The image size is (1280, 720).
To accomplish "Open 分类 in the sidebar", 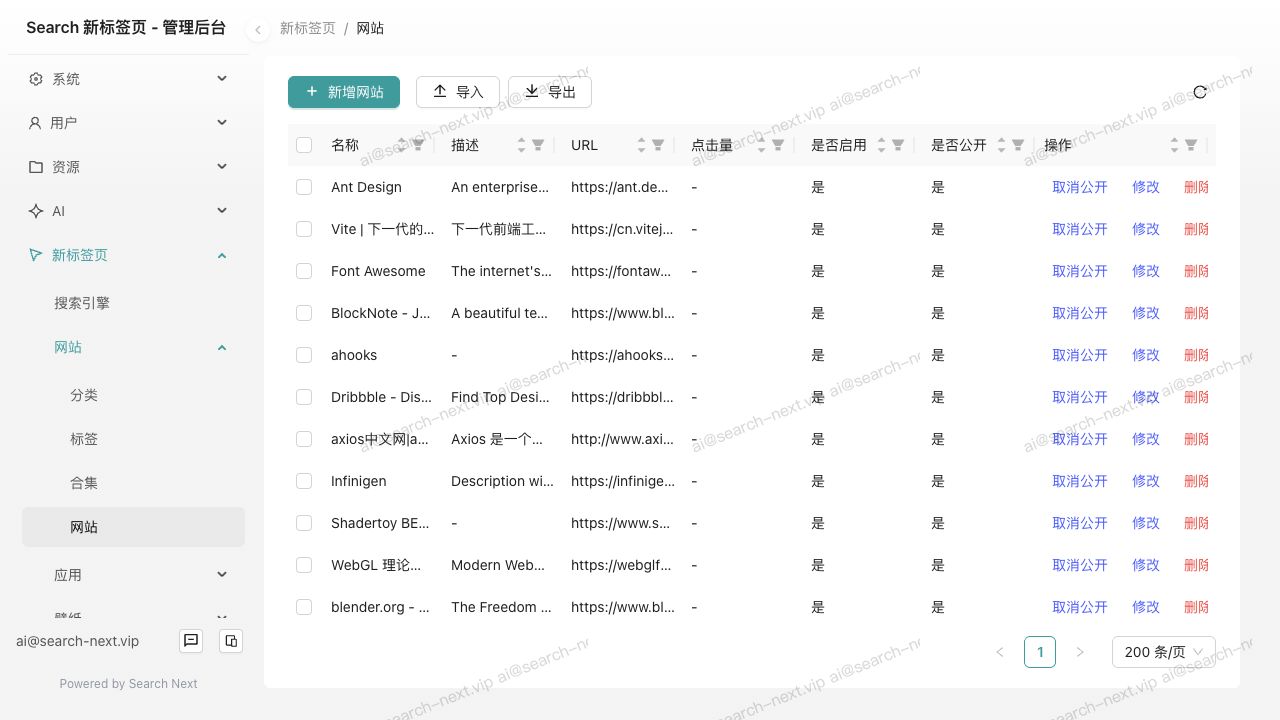I will [x=84, y=395].
